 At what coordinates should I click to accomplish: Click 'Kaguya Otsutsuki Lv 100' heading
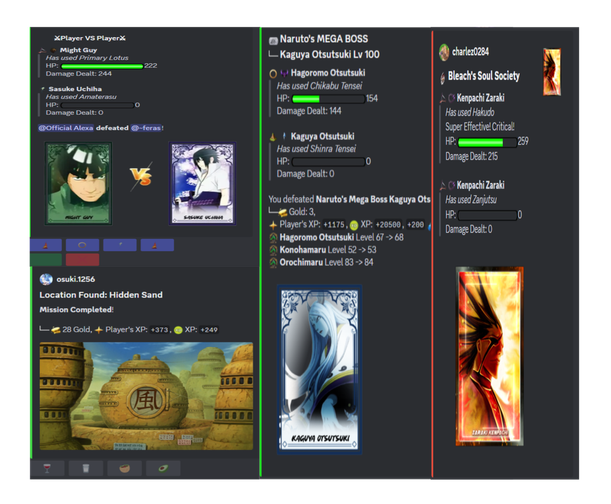tap(330, 54)
